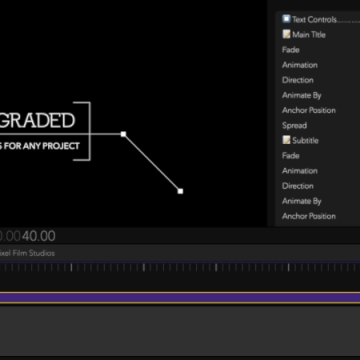Click the Main Title pencil icon
Viewport: 360px width, 360px height.
[286, 34]
